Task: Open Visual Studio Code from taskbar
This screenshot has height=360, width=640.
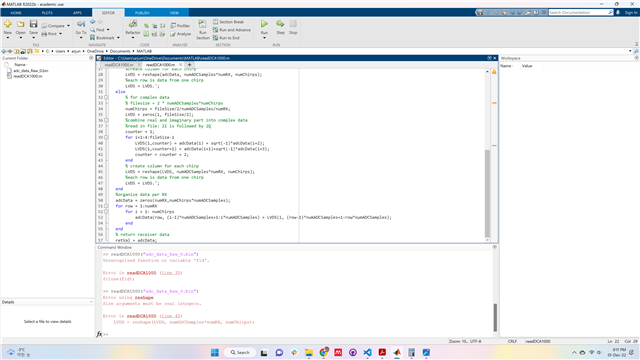Action: [x=367, y=353]
